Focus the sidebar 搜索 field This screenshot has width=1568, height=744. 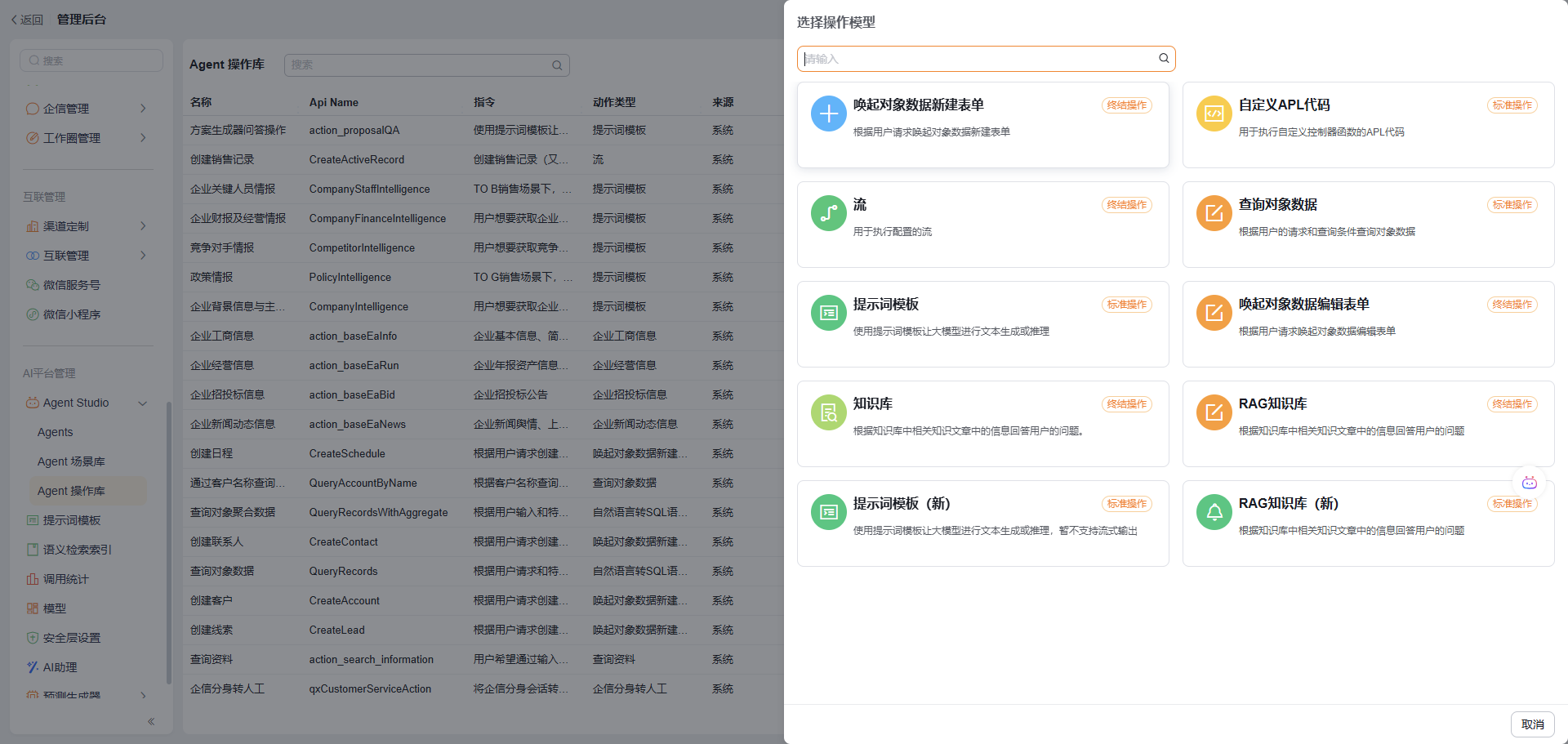pyautogui.click(x=91, y=60)
